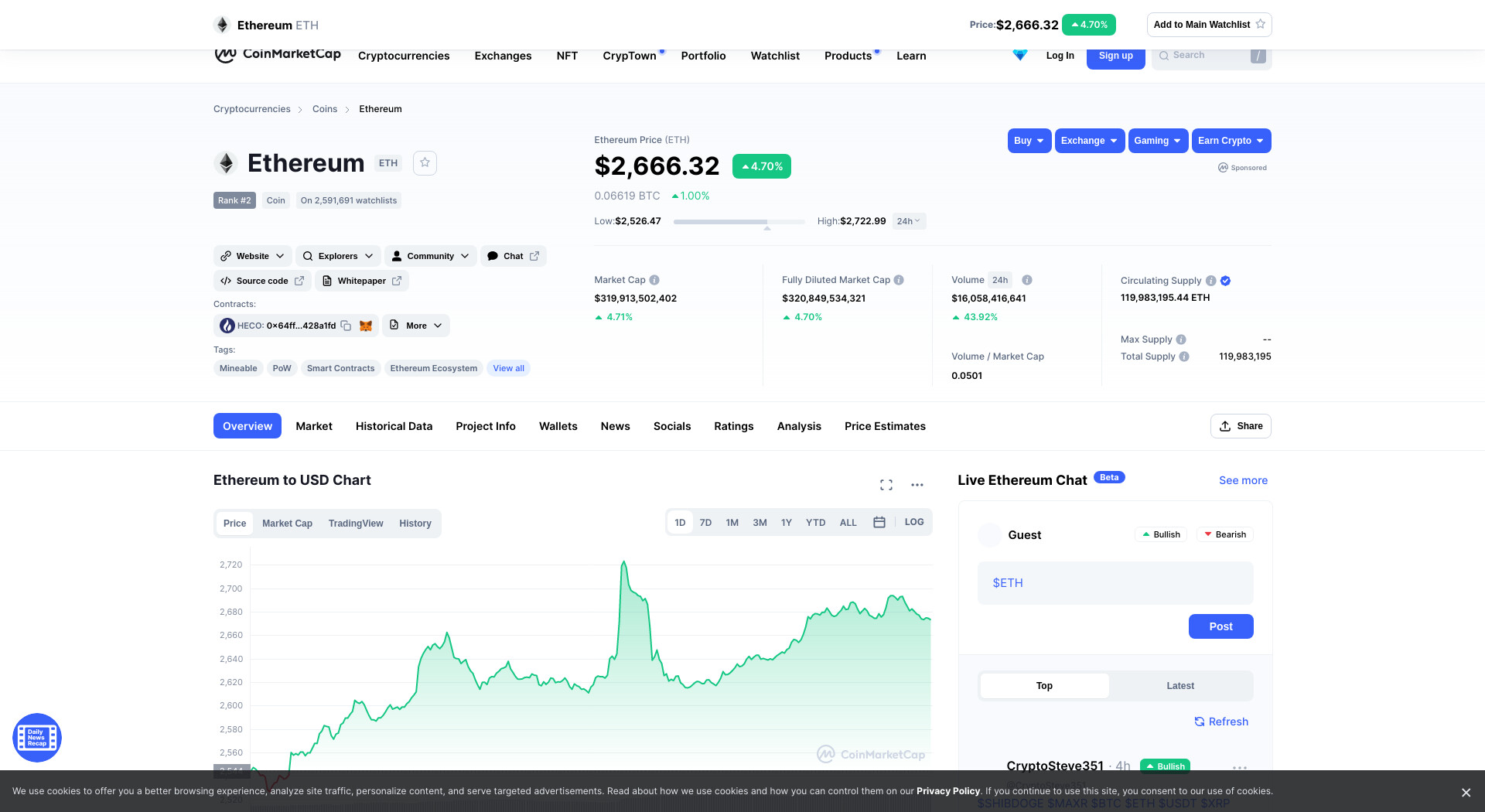This screenshot has width=1485, height=812.
Task: Close the cookie consent banner
Action: (x=1466, y=793)
